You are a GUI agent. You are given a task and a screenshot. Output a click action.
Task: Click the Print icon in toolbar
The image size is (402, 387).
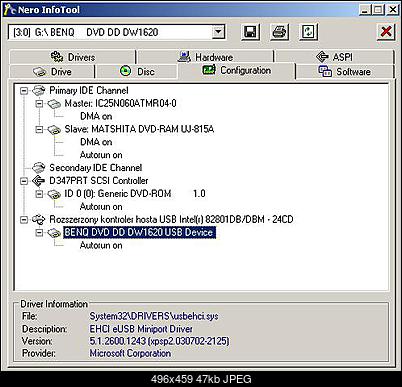[279, 32]
